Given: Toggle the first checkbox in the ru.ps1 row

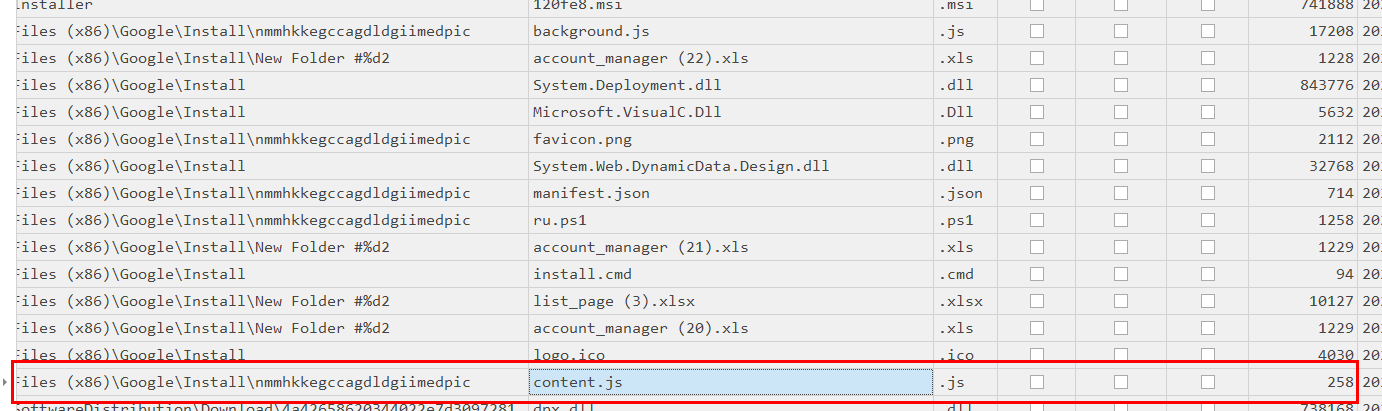Looking at the screenshot, I should [x=1037, y=220].
